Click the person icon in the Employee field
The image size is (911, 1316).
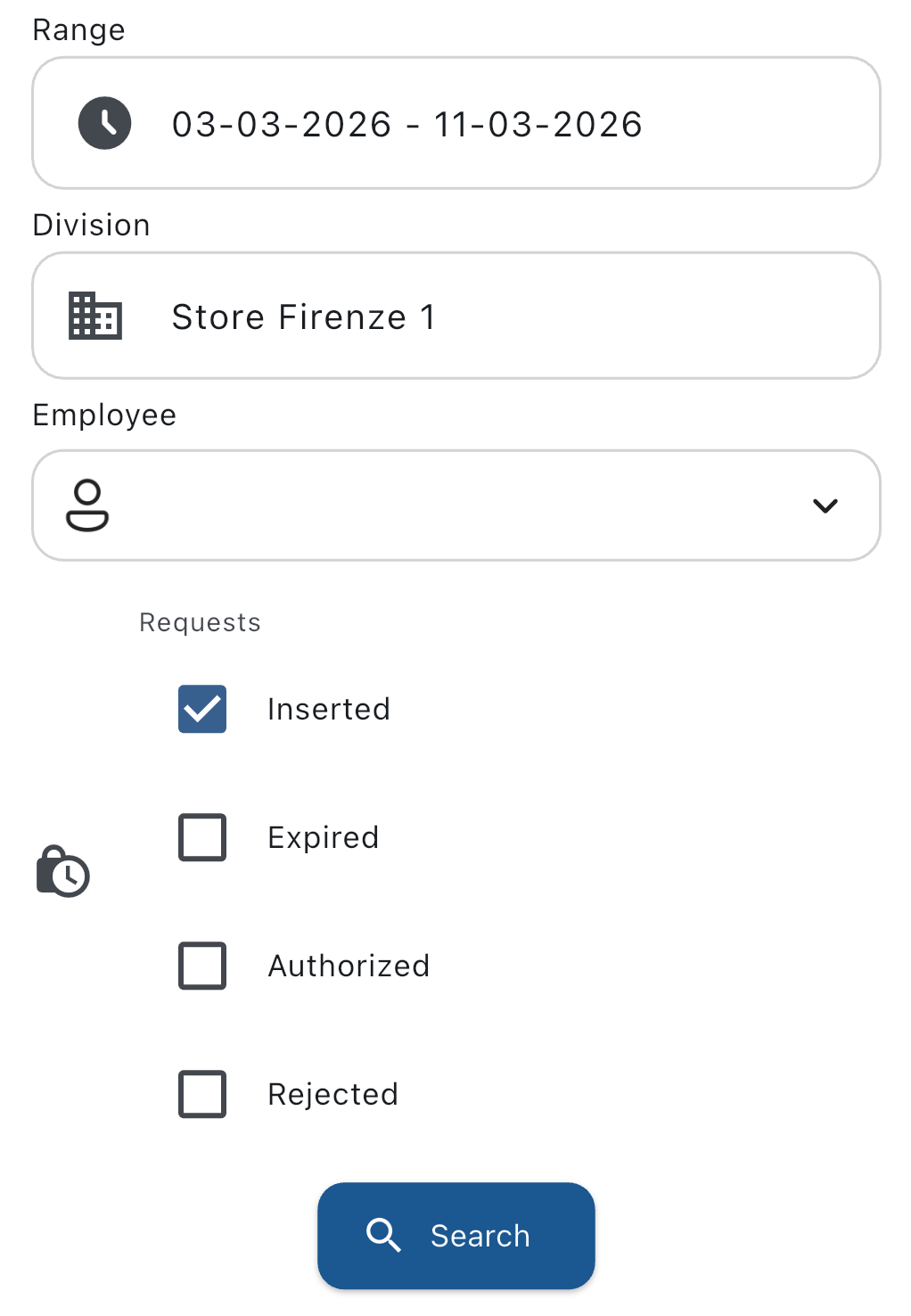[89, 505]
